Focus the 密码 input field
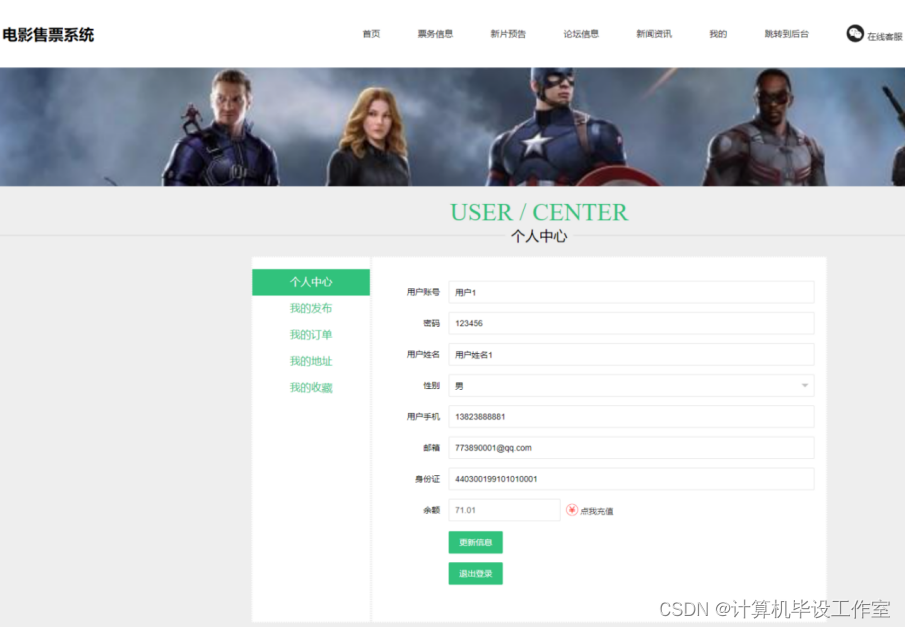Screen dimensions: 905x628 (x=631, y=323)
